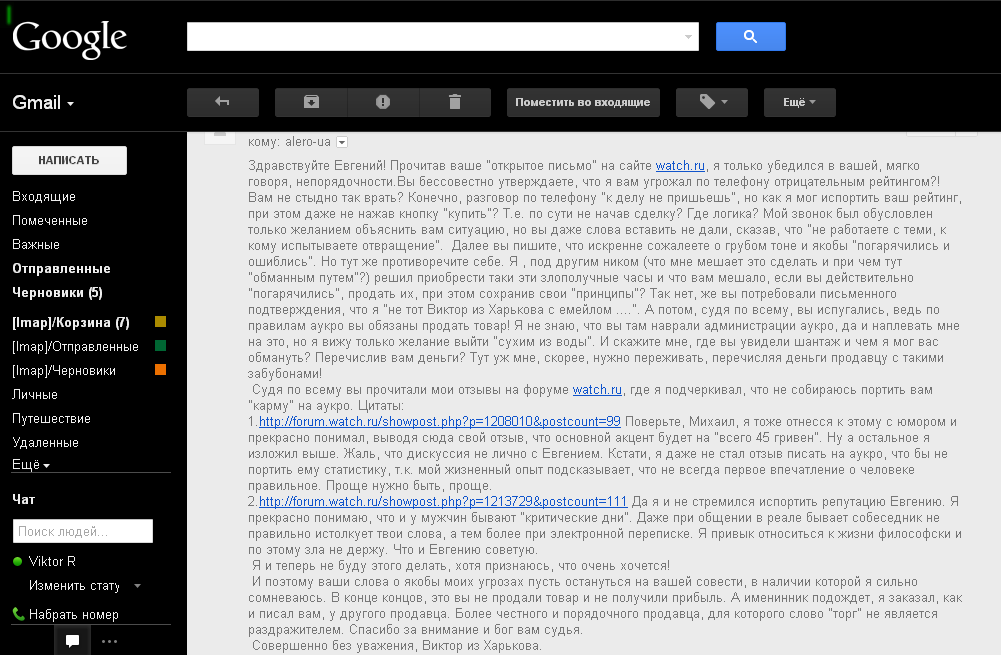The width and height of the screenshot is (1001, 655).
Task: Click the phone icon beside Набрать номер
Action: (x=19, y=614)
